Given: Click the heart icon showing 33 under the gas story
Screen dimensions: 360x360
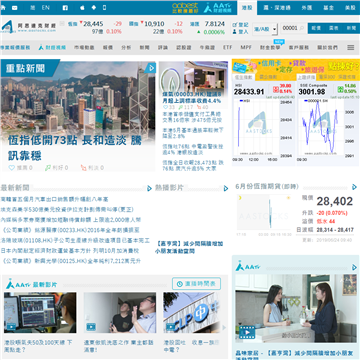Looking at the screenshot, I should pyautogui.click(x=166, y=107).
